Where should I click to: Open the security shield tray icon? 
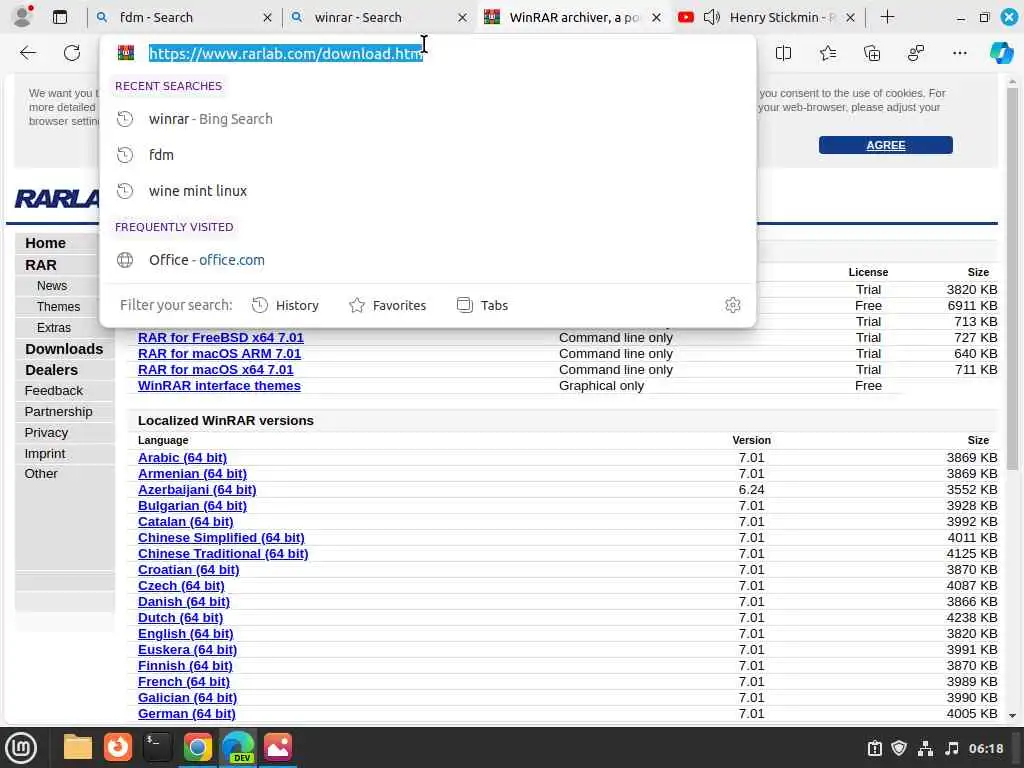pyautogui.click(x=899, y=748)
